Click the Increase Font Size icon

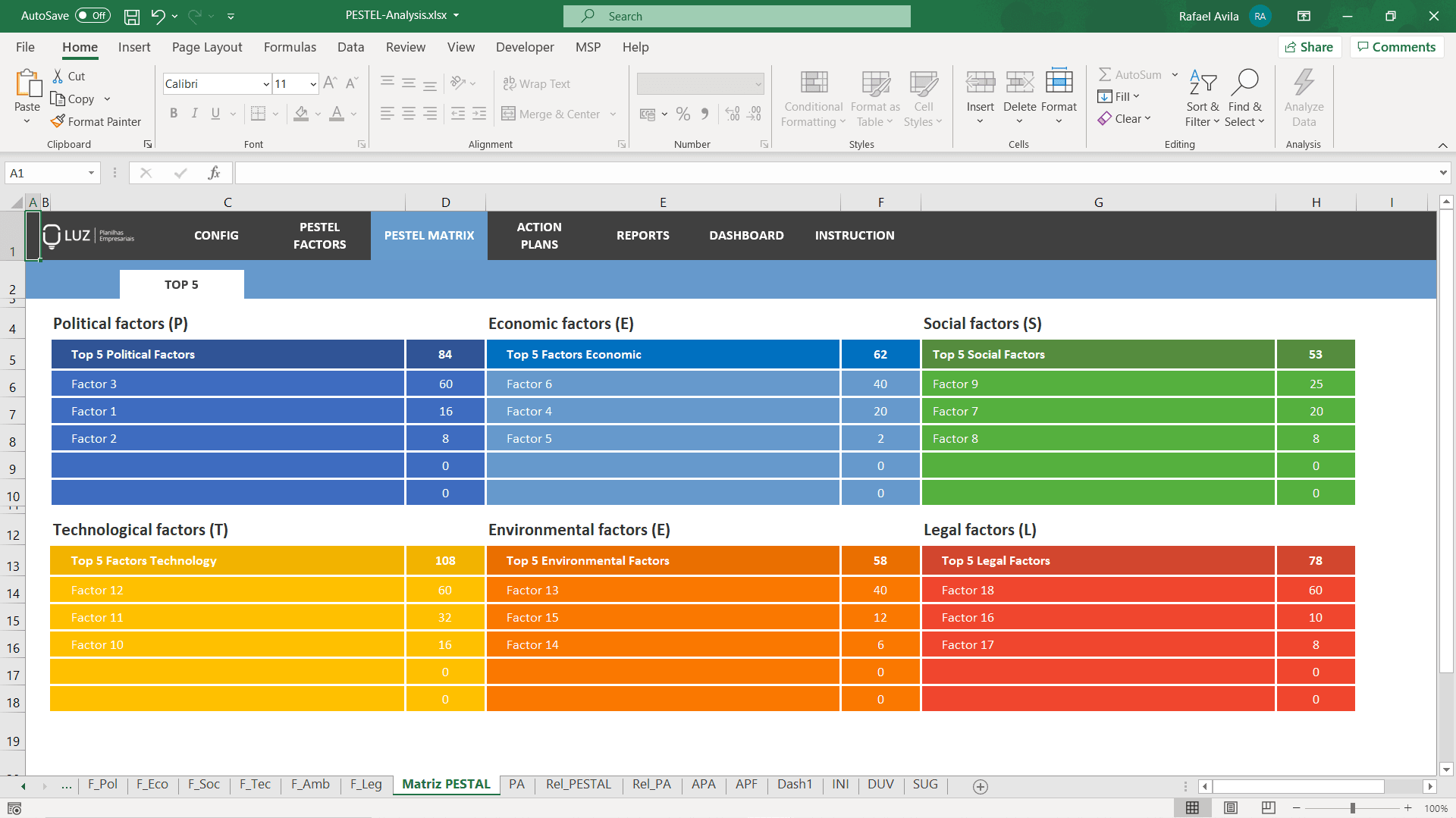[329, 82]
